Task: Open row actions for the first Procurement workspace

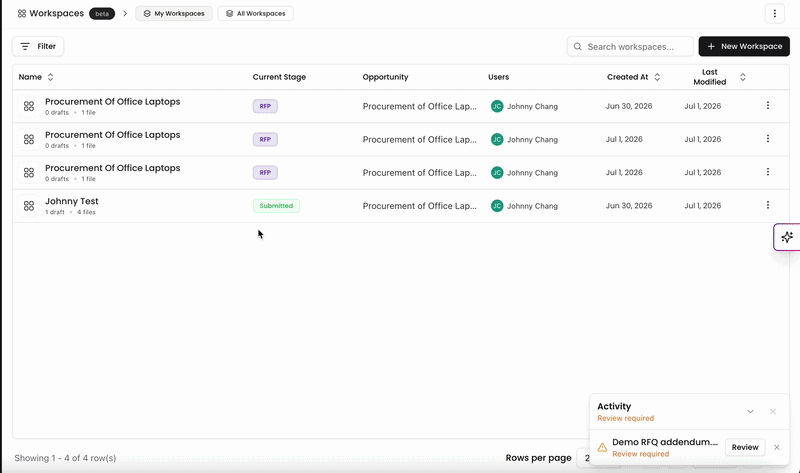Action: tap(768, 106)
